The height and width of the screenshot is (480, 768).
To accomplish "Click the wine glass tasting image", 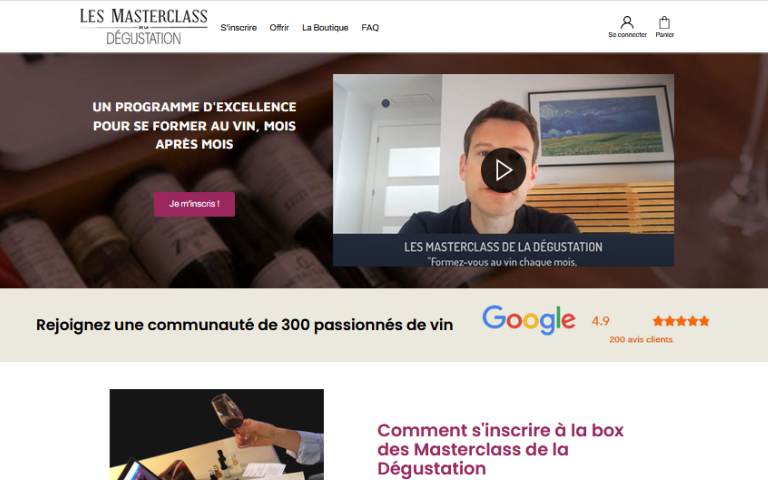I will click(216, 434).
